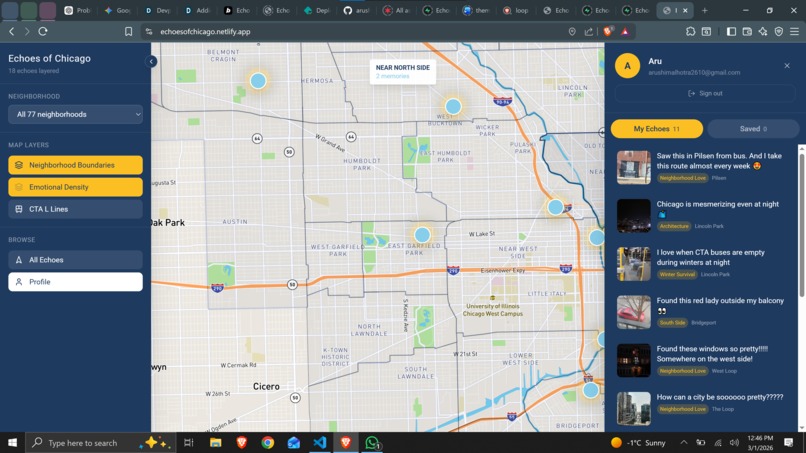
Task: Open File Explorer from the taskbar
Action: [x=215, y=443]
